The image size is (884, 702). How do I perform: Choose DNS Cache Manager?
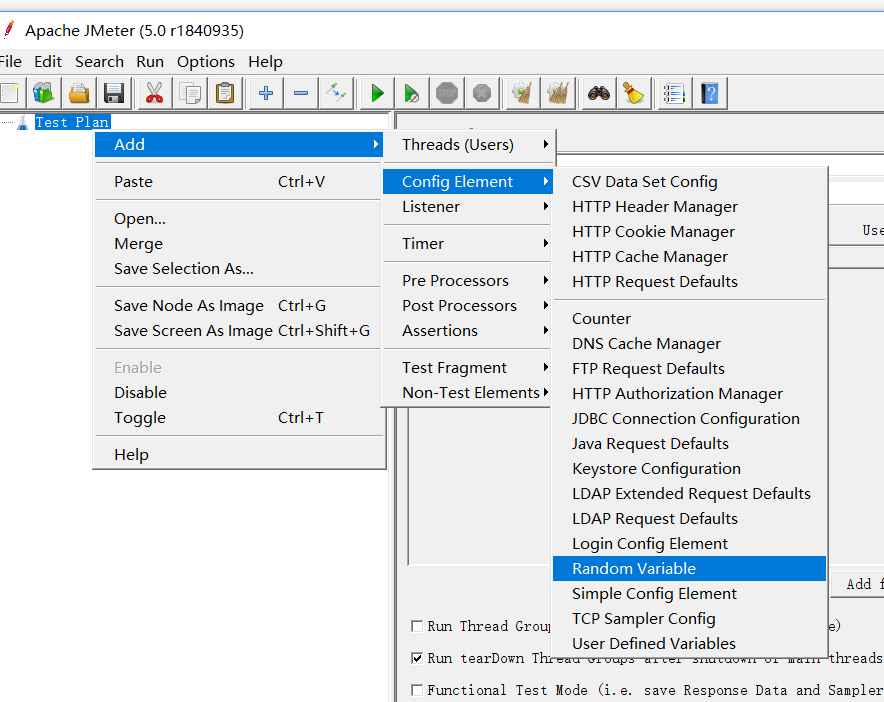[689, 343]
